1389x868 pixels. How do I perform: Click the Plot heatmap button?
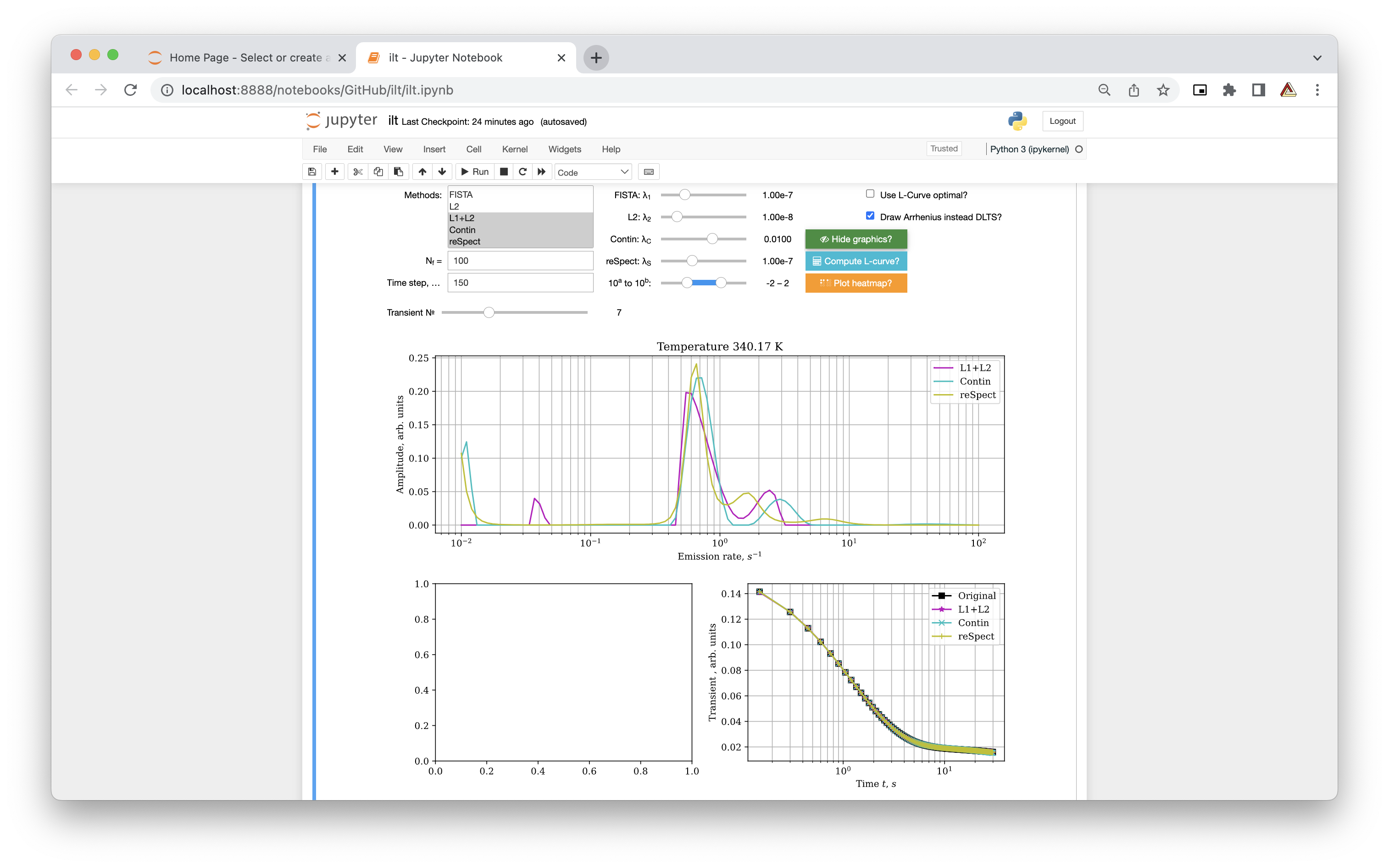pyautogui.click(x=856, y=283)
